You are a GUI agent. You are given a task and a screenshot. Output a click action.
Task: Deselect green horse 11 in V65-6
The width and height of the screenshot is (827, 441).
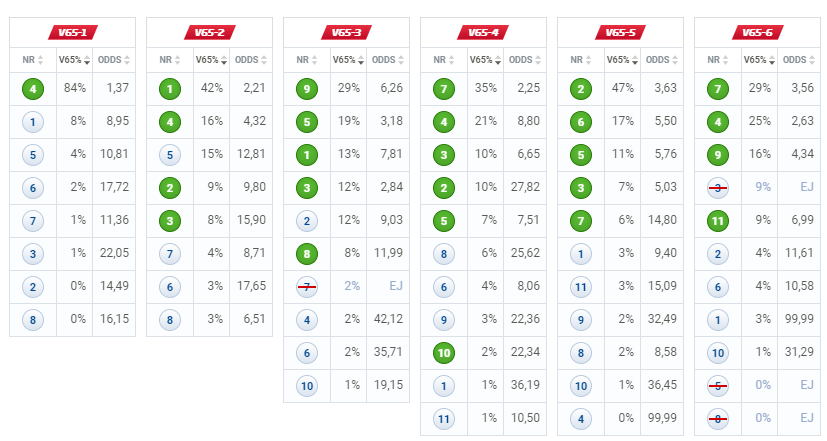(718, 221)
